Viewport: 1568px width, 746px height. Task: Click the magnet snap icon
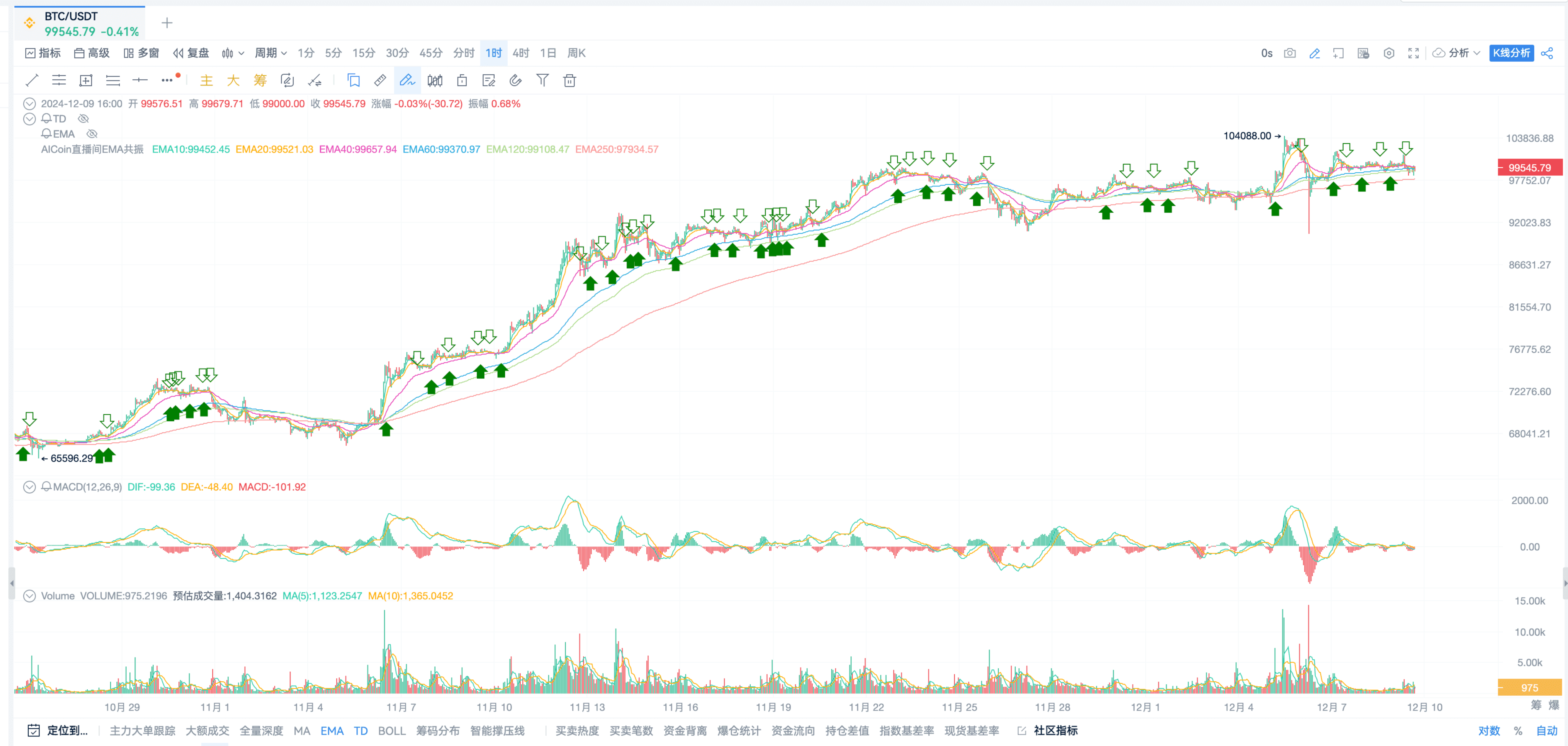tap(516, 80)
